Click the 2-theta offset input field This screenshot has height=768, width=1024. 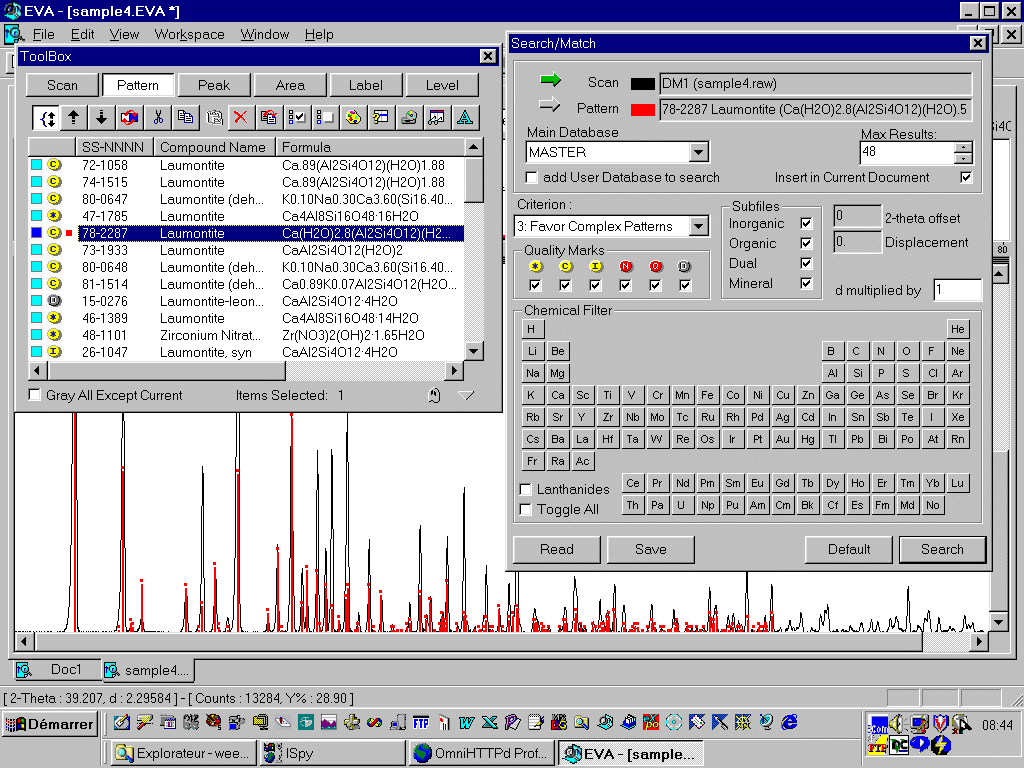857,216
